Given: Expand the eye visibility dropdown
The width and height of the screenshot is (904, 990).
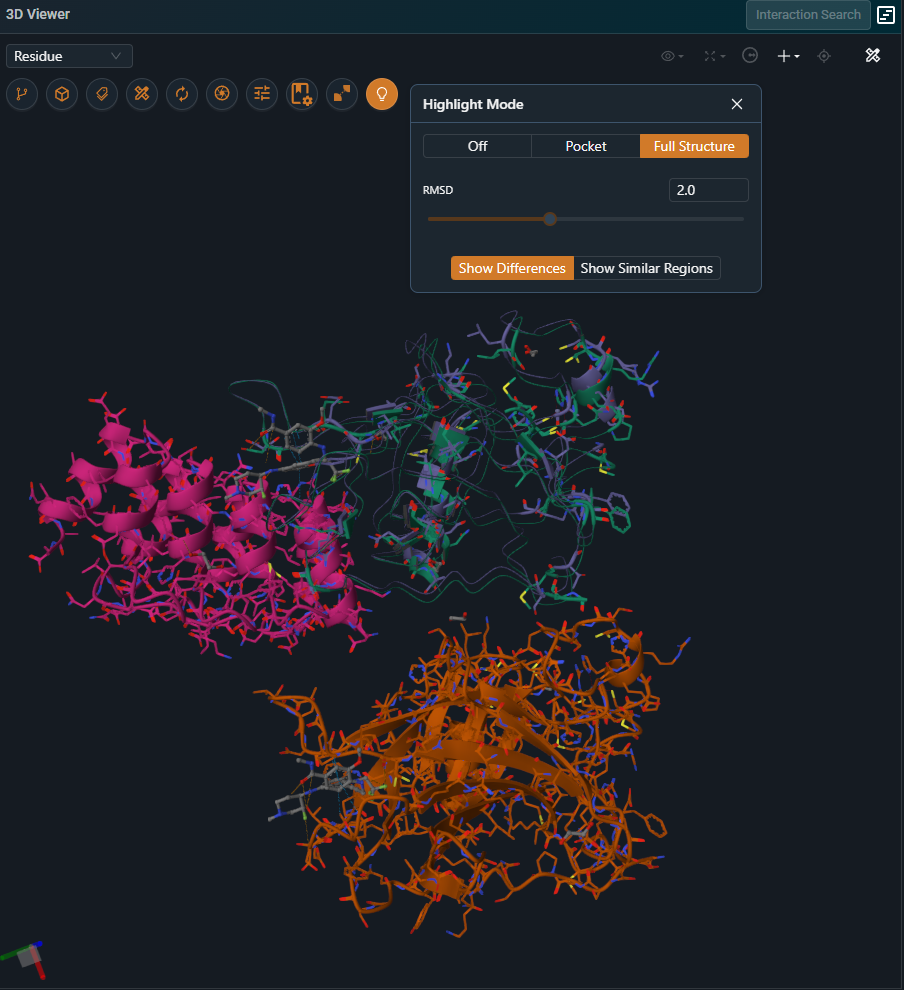Looking at the screenshot, I should pos(672,56).
